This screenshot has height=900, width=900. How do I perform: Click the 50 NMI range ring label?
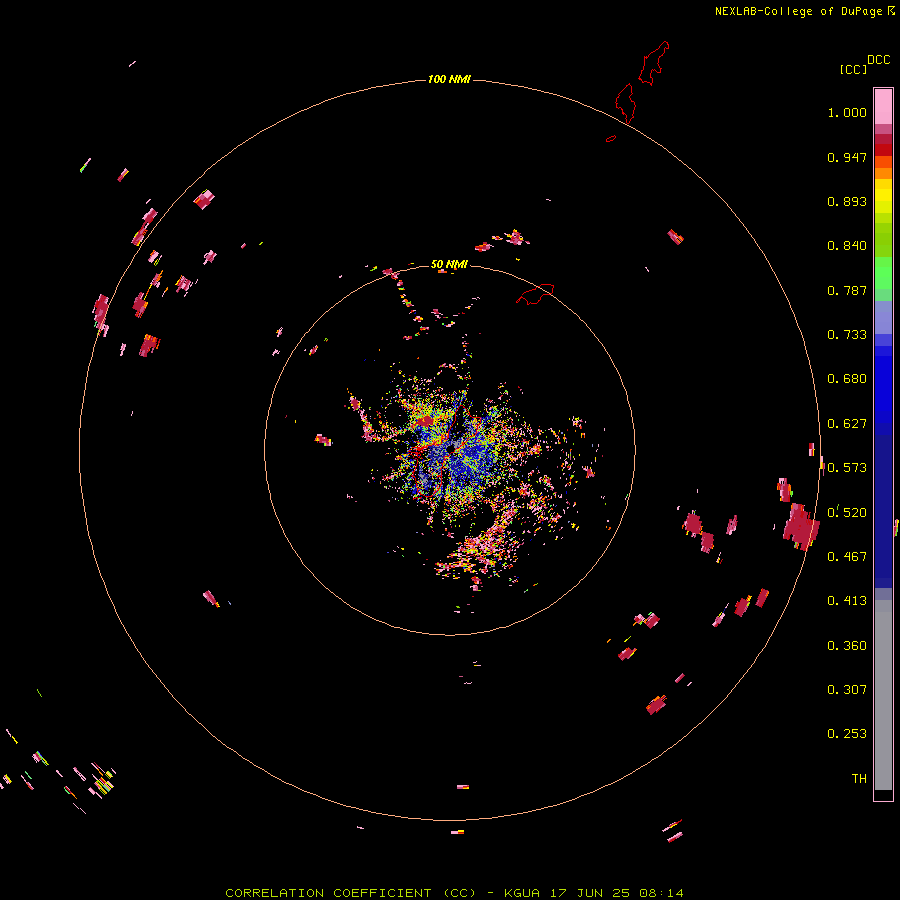coord(449,265)
